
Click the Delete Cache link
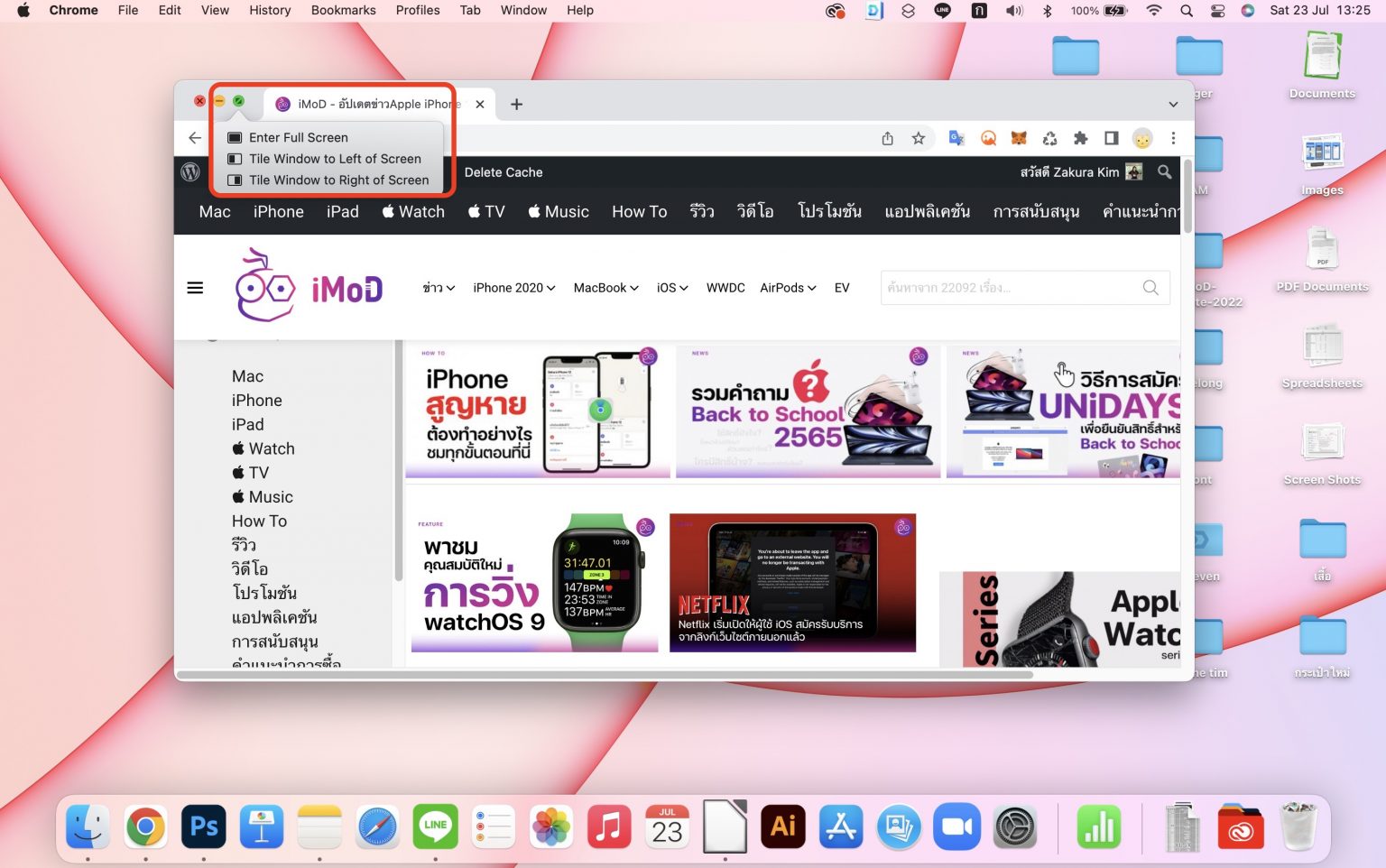click(x=503, y=172)
